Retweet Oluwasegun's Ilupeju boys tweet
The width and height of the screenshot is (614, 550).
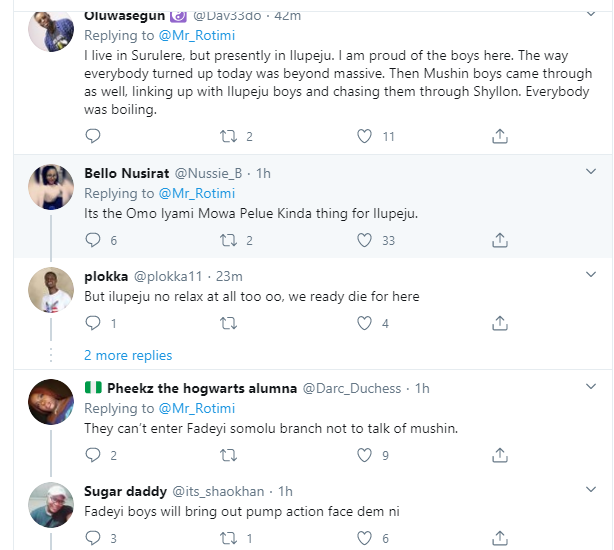click(x=228, y=136)
